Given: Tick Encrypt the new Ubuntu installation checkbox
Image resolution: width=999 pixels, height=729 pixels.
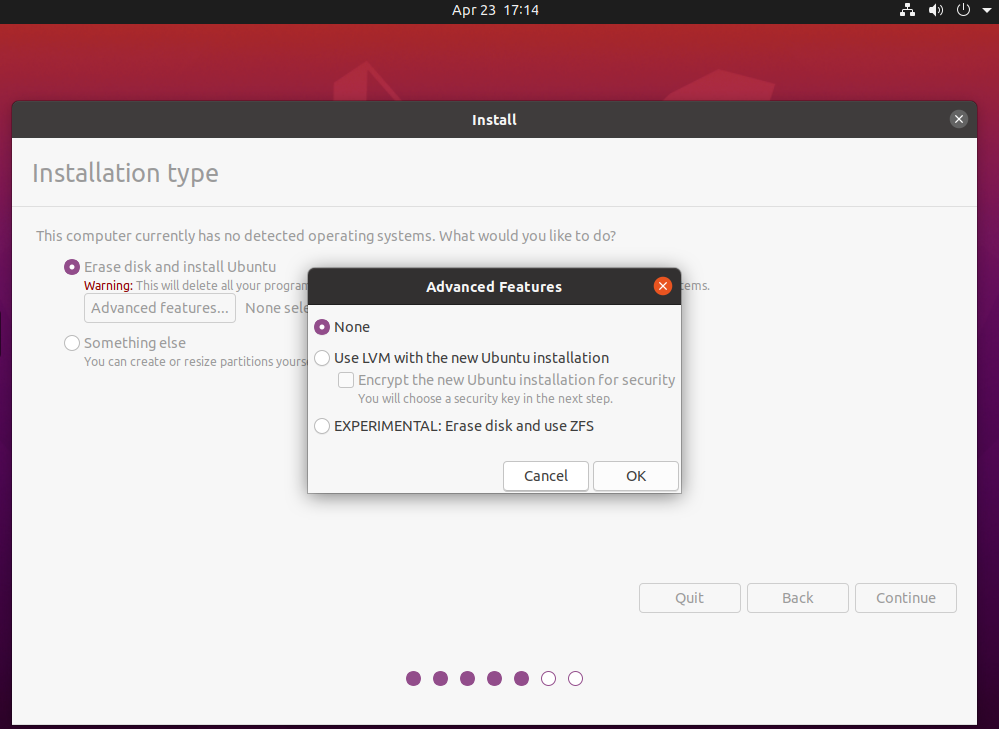Looking at the screenshot, I should click(x=346, y=380).
